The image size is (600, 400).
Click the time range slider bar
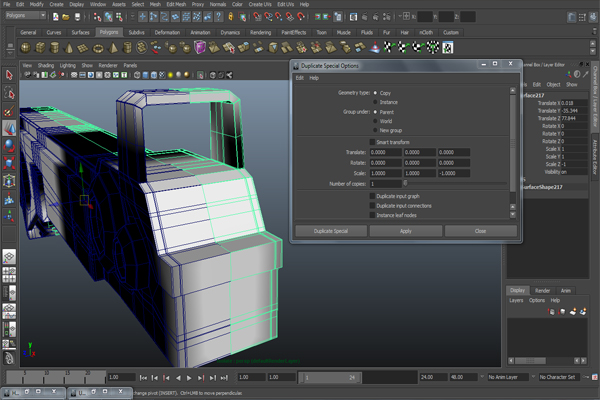(329, 377)
